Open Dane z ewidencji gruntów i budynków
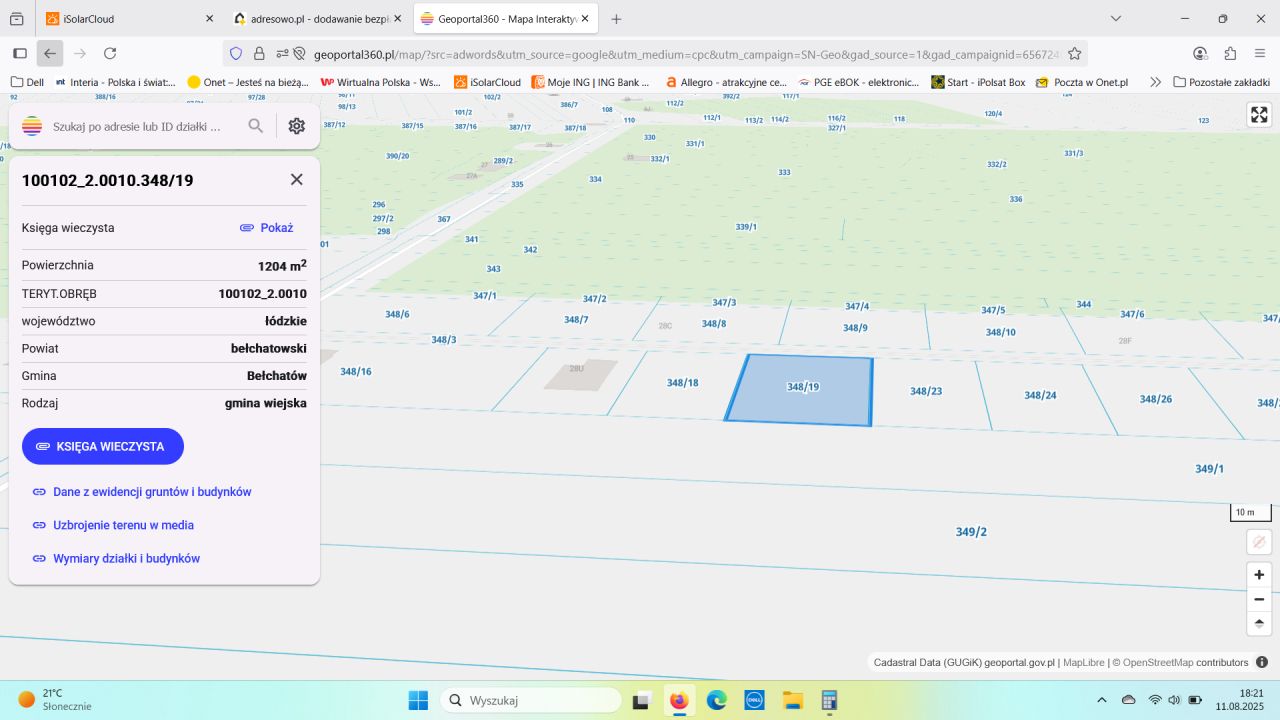 151,492
